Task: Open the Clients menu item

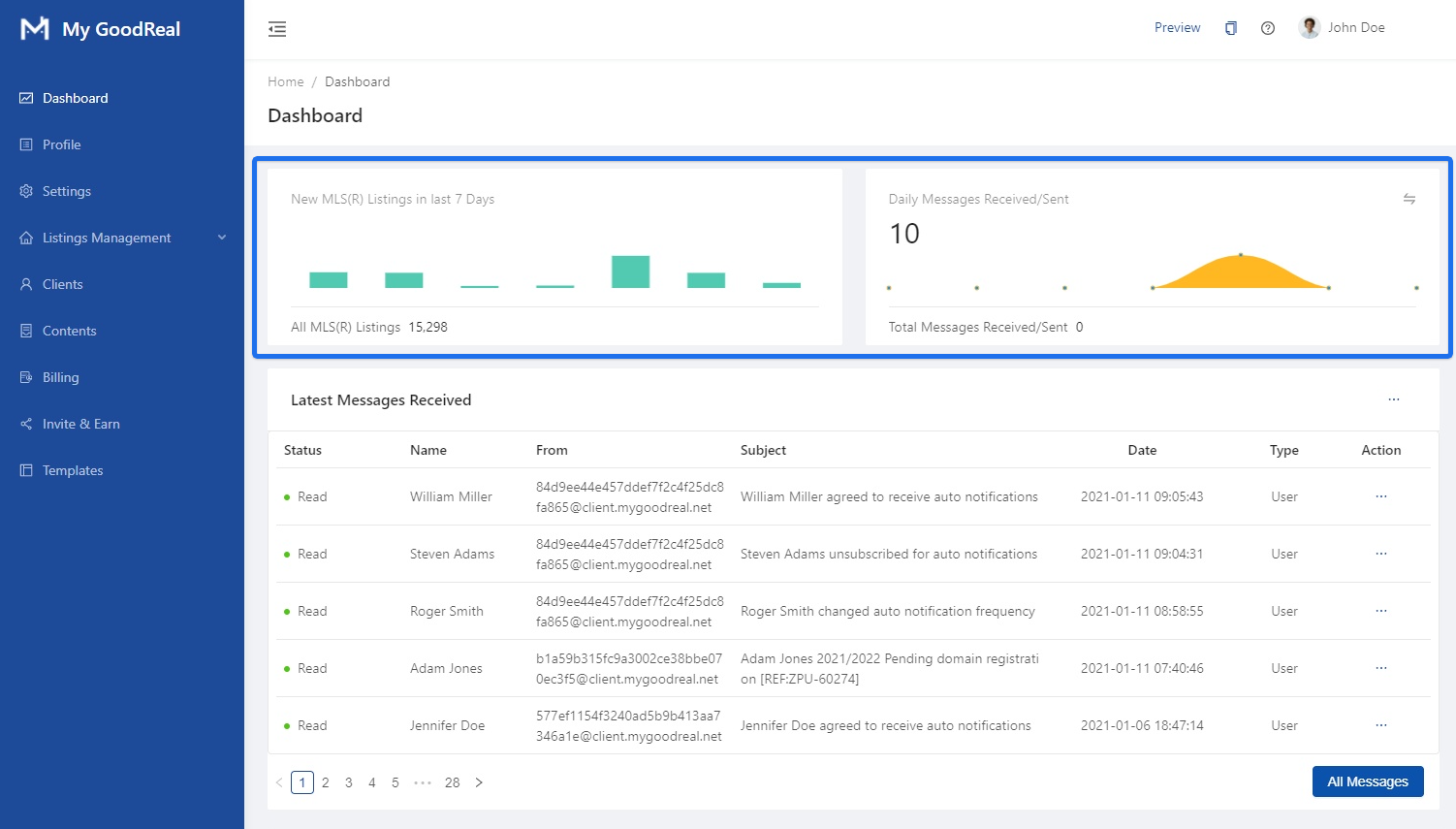Action: pyautogui.click(x=63, y=284)
